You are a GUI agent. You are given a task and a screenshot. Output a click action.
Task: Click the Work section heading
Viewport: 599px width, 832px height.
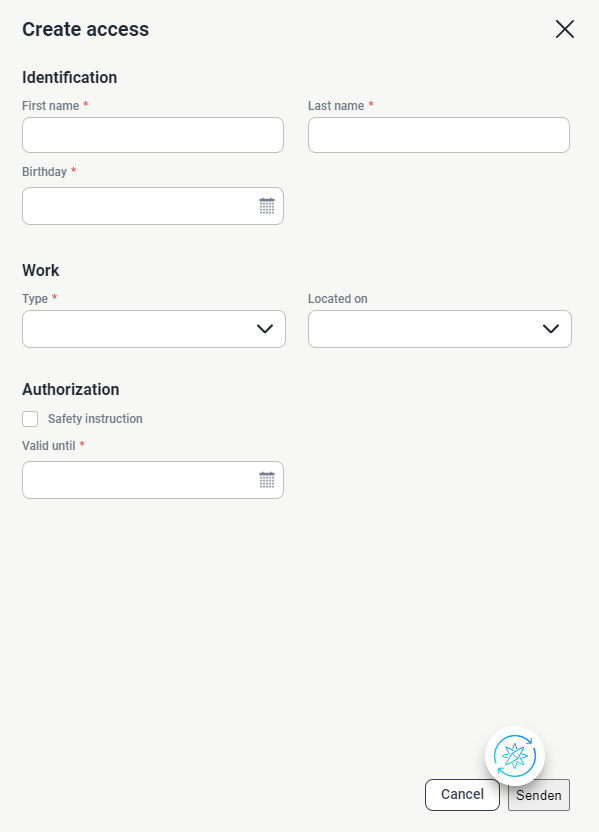pyautogui.click(x=41, y=270)
